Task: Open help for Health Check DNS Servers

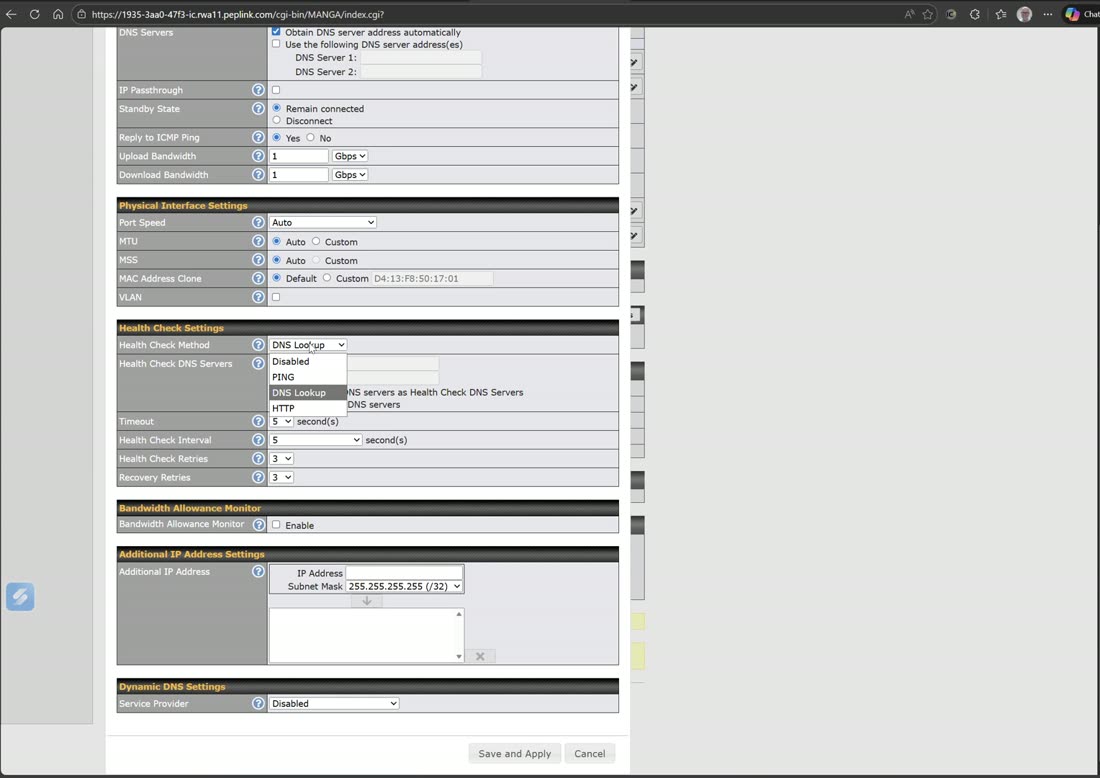Action: [258, 363]
